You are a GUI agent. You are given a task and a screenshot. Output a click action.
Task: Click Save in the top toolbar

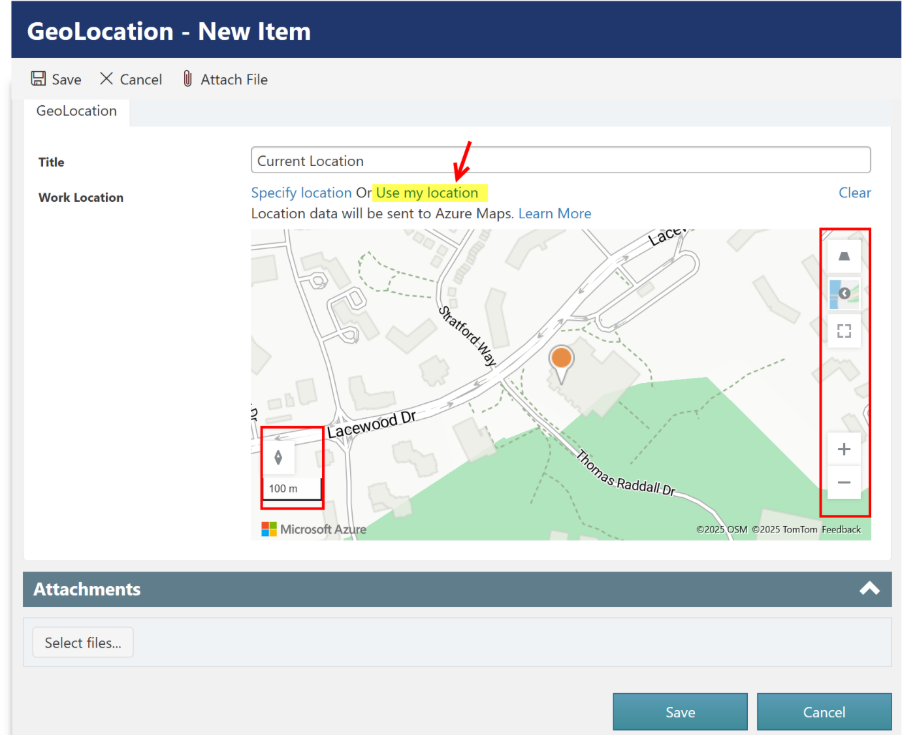click(x=56, y=79)
